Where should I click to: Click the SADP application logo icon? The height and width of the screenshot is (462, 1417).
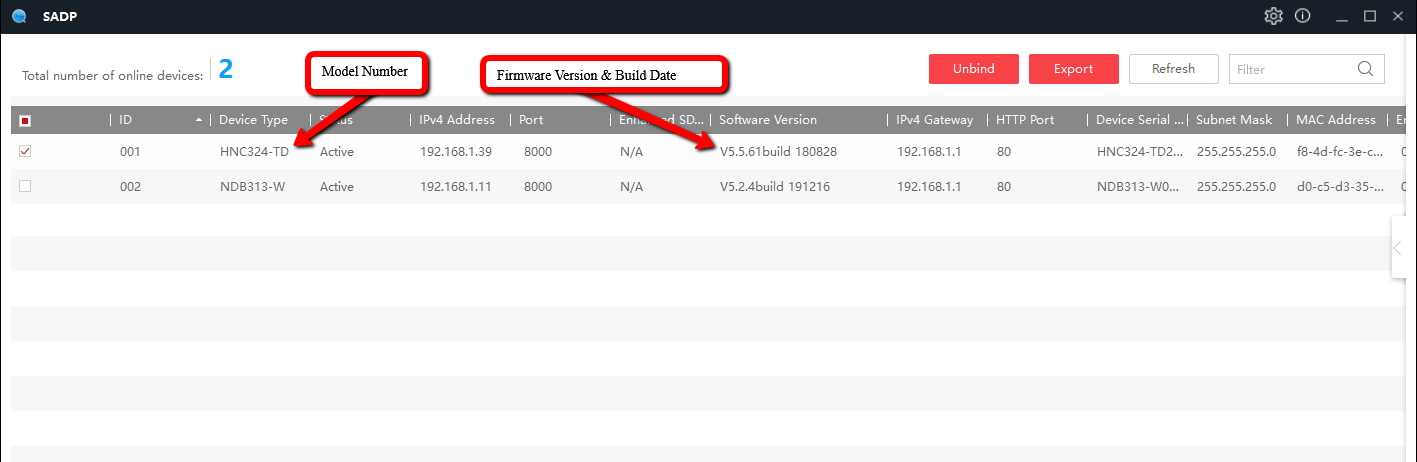coord(19,16)
